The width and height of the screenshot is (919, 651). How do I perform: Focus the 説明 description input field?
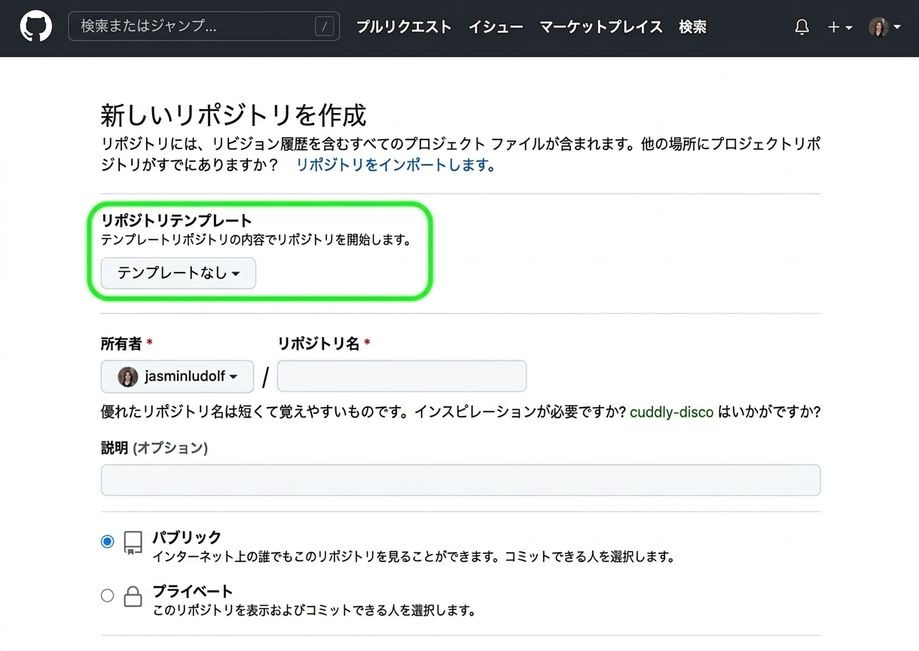pos(461,480)
